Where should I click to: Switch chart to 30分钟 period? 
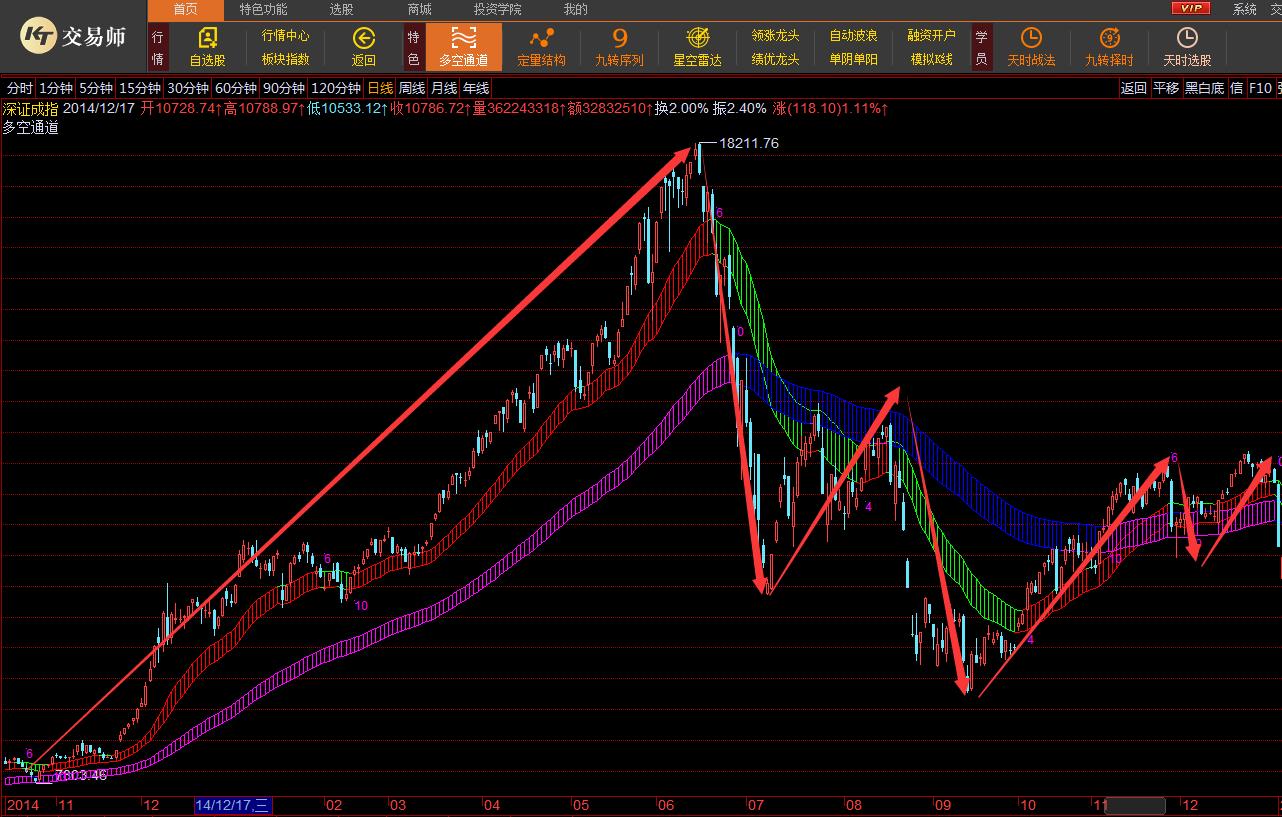click(x=188, y=88)
